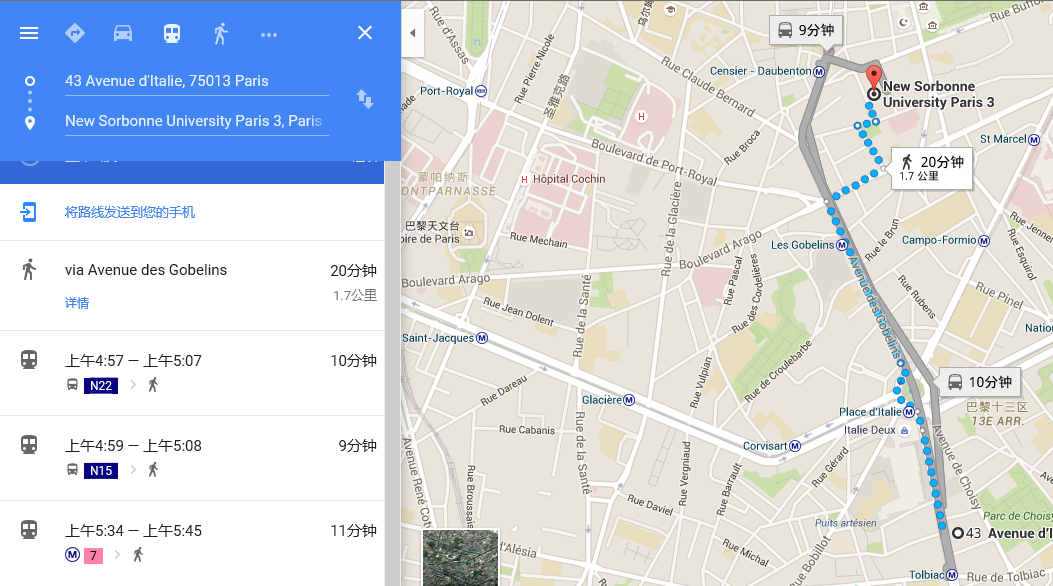Open the hamburger main menu
The height and width of the screenshot is (586, 1053).
click(29, 33)
